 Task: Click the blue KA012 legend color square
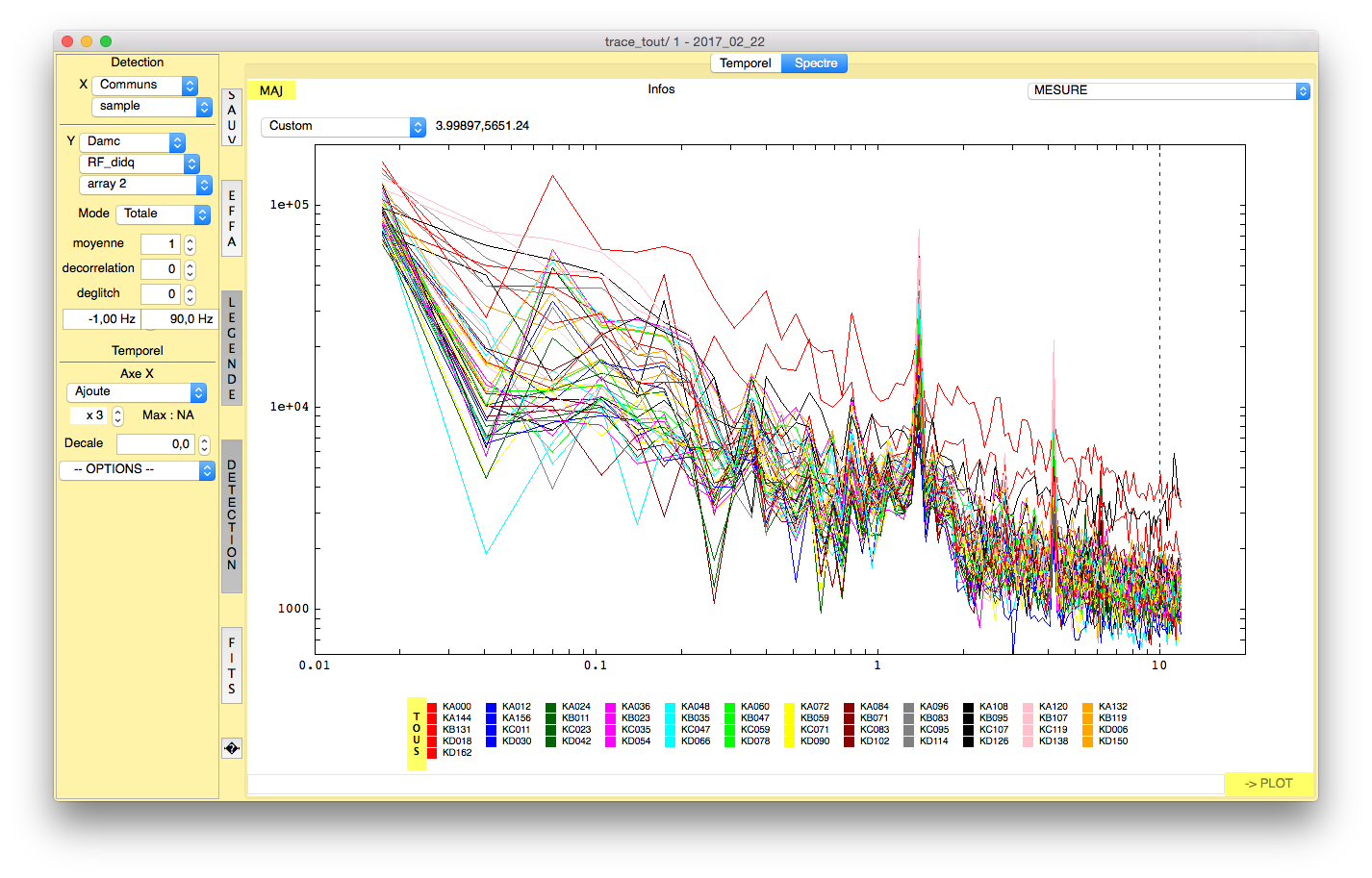coord(492,707)
